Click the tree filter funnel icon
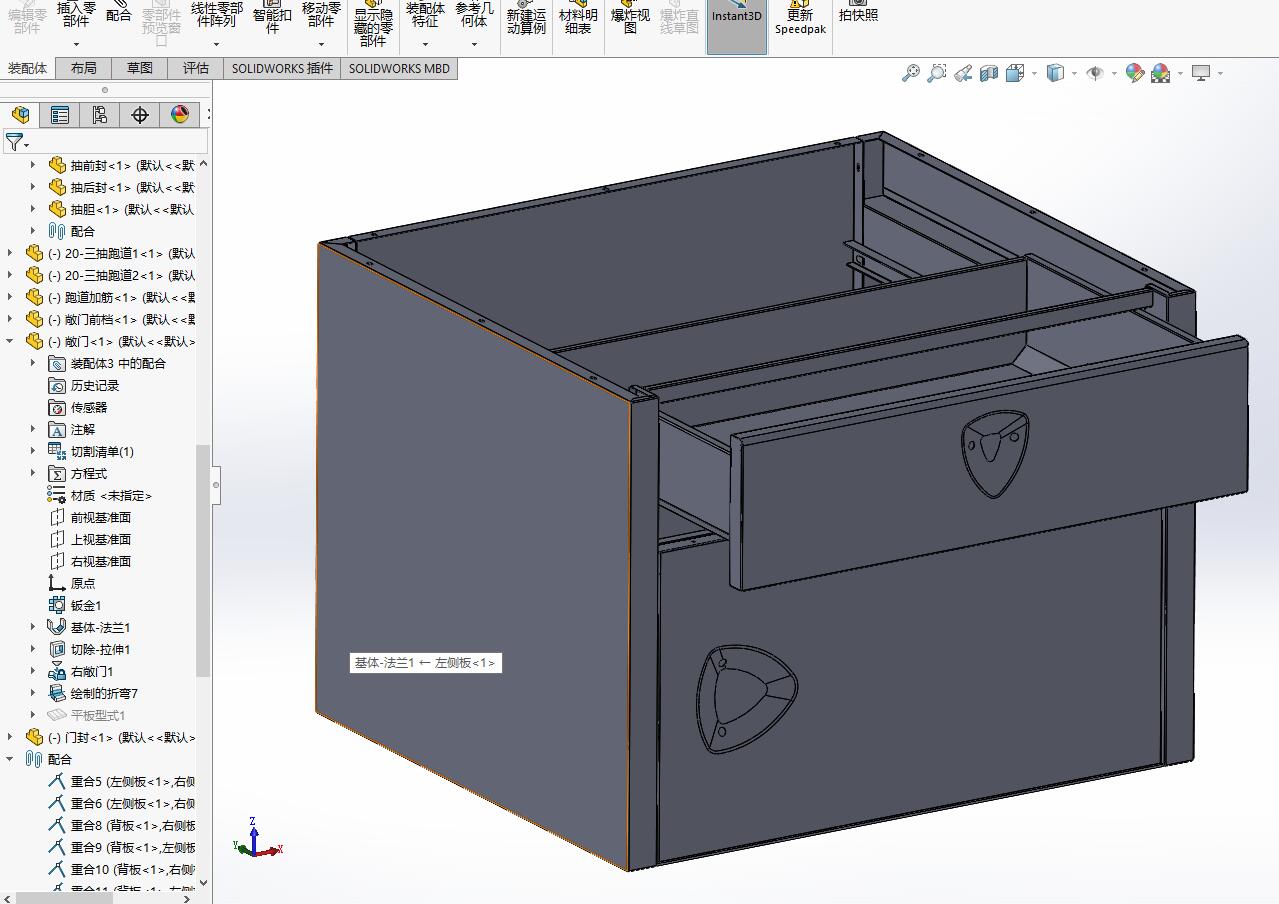The image size is (1279, 904). pos(14,142)
